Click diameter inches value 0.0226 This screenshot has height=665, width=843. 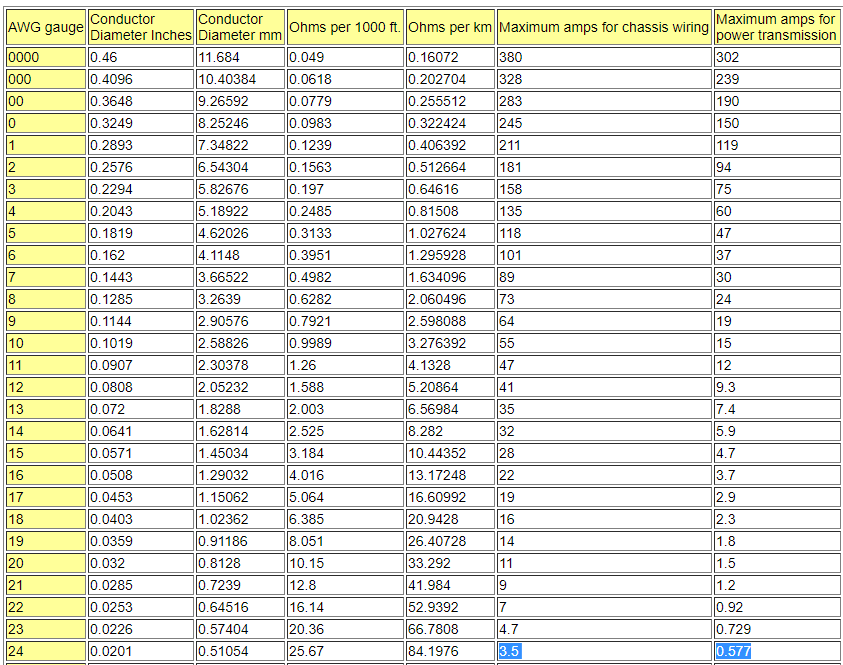(141, 629)
